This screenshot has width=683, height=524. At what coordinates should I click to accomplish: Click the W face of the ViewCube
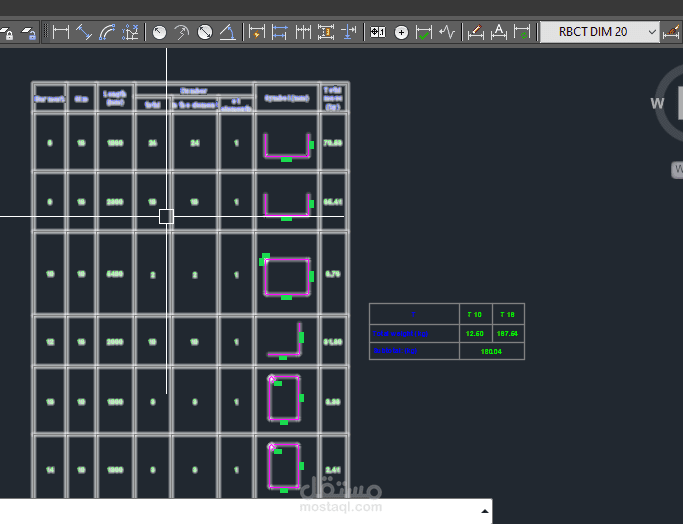657,104
